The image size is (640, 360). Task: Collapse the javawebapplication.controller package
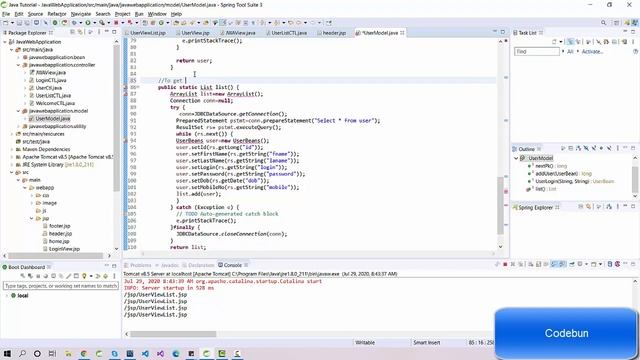pyautogui.click(x=18, y=65)
